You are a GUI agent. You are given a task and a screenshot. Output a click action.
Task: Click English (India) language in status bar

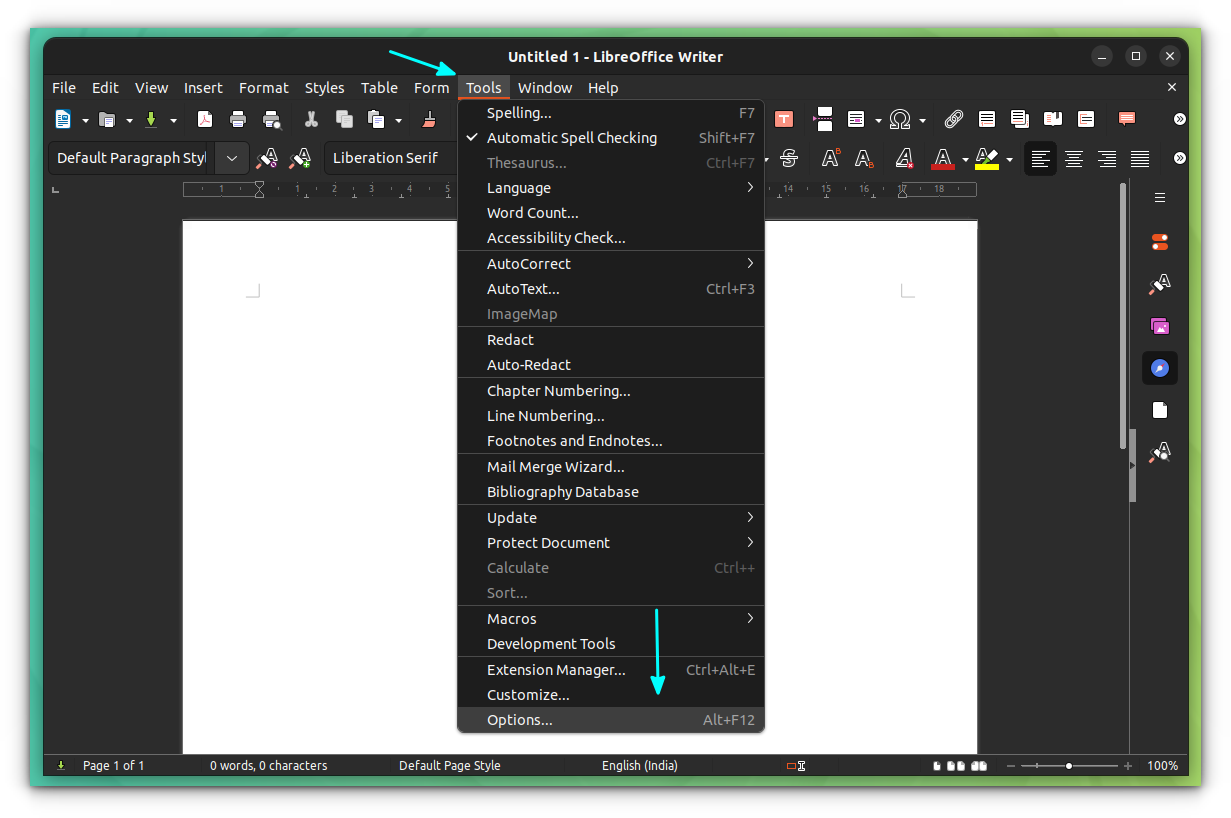pos(640,766)
